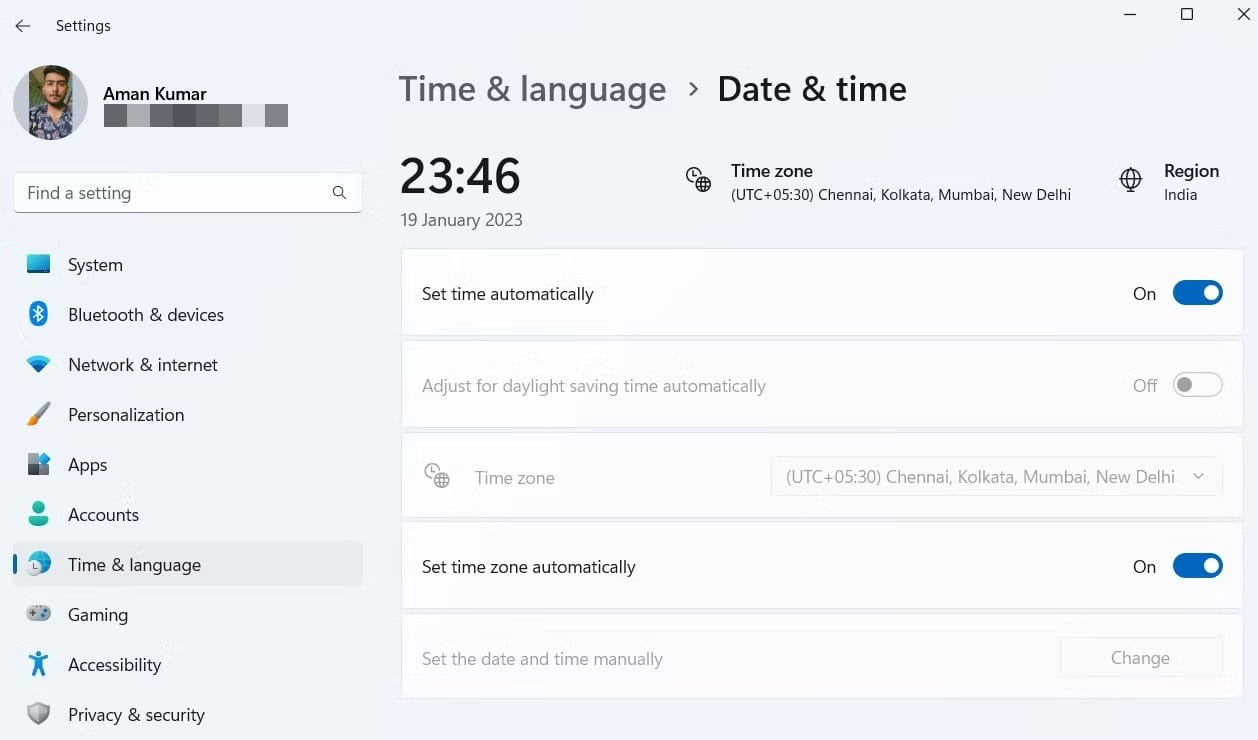Turn off Set time automatically
The image size is (1258, 740).
point(1197,293)
